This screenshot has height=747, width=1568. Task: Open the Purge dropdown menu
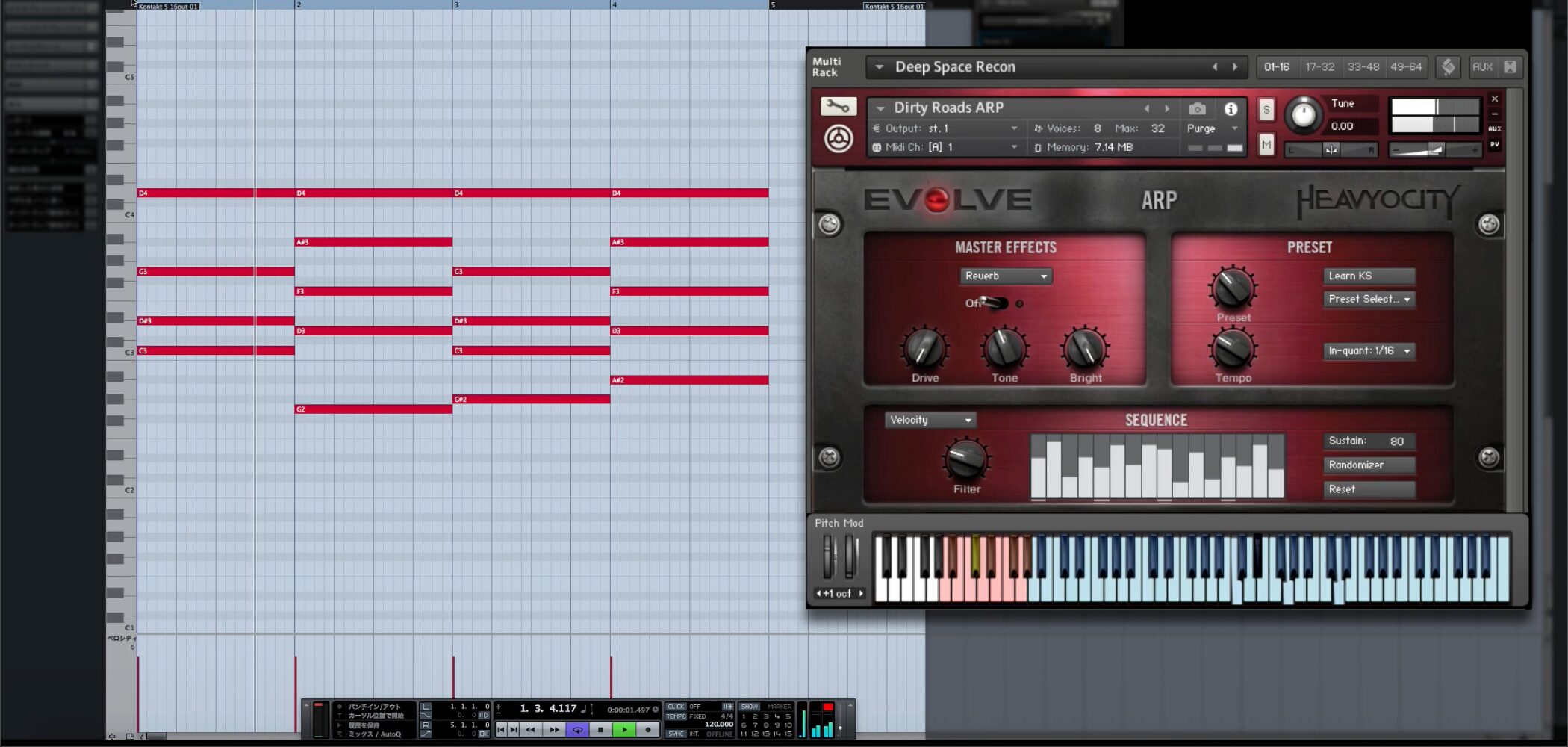[x=1213, y=128]
